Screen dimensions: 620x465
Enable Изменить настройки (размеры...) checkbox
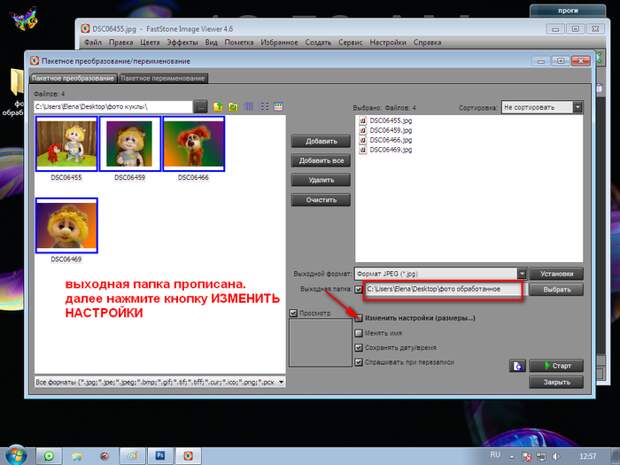point(358,318)
